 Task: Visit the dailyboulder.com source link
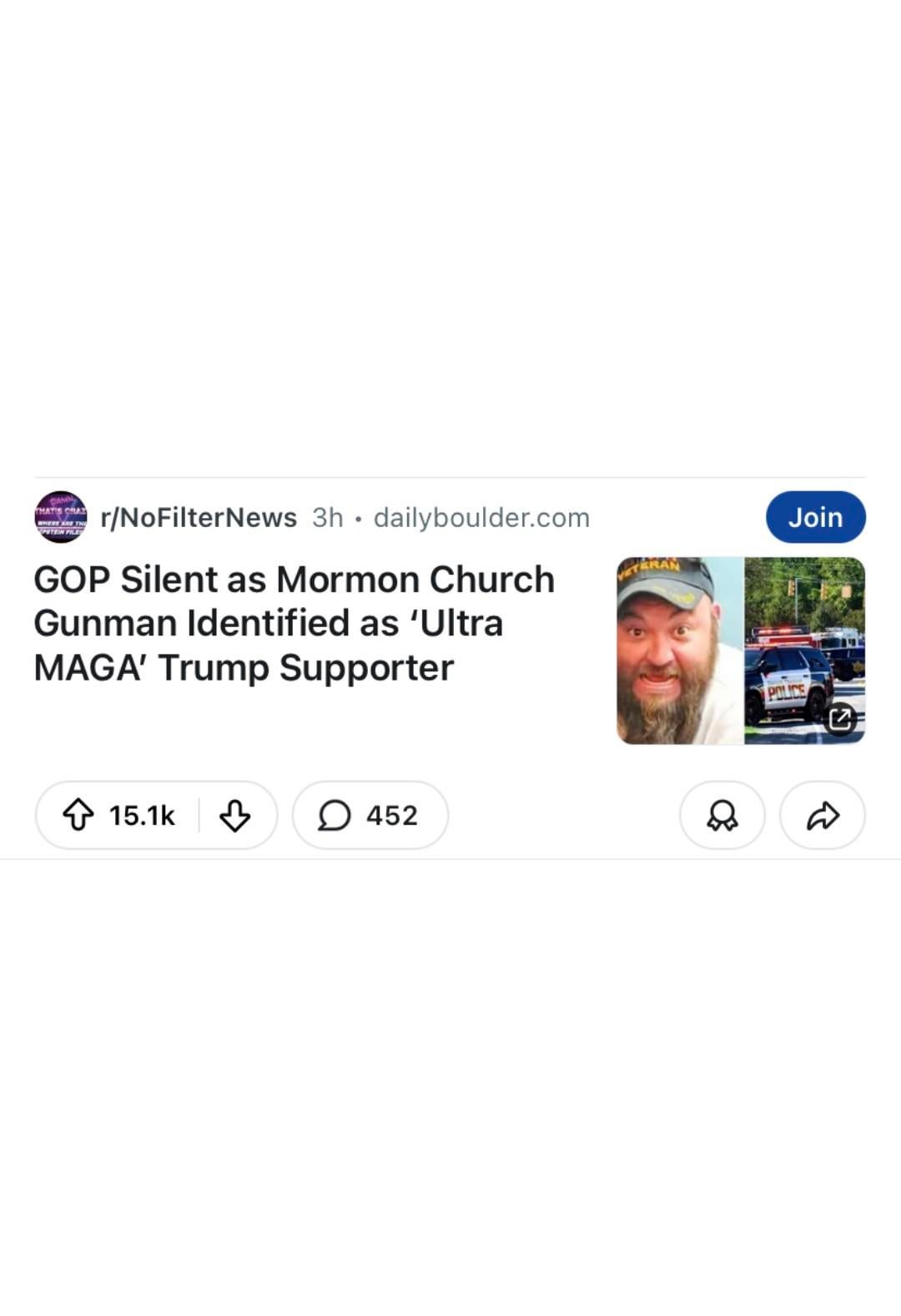click(481, 517)
